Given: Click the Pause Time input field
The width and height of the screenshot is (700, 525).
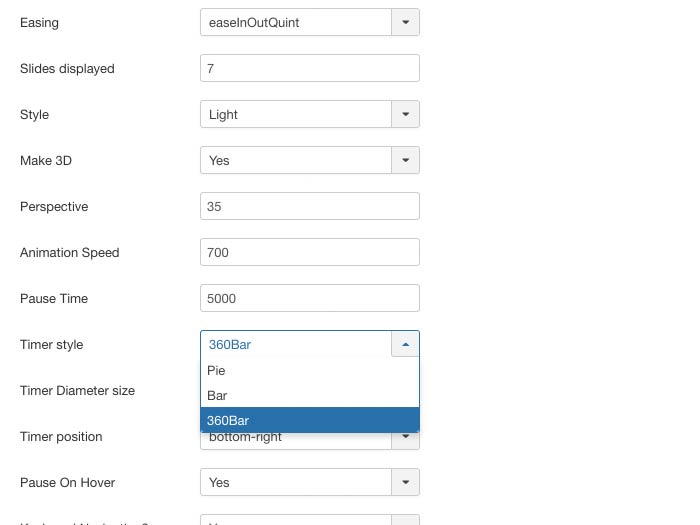Looking at the screenshot, I should [x=309, y=298].
